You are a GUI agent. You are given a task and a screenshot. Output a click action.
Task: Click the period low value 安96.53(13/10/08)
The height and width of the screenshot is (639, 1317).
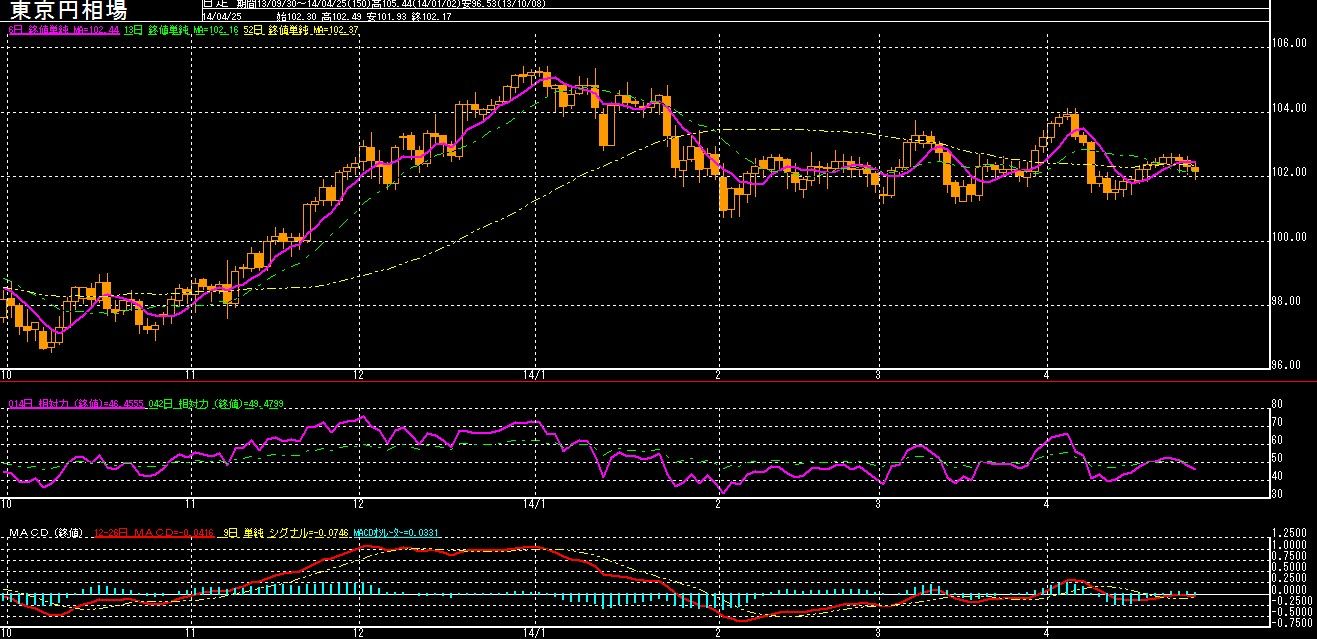(x=503, y=4)
